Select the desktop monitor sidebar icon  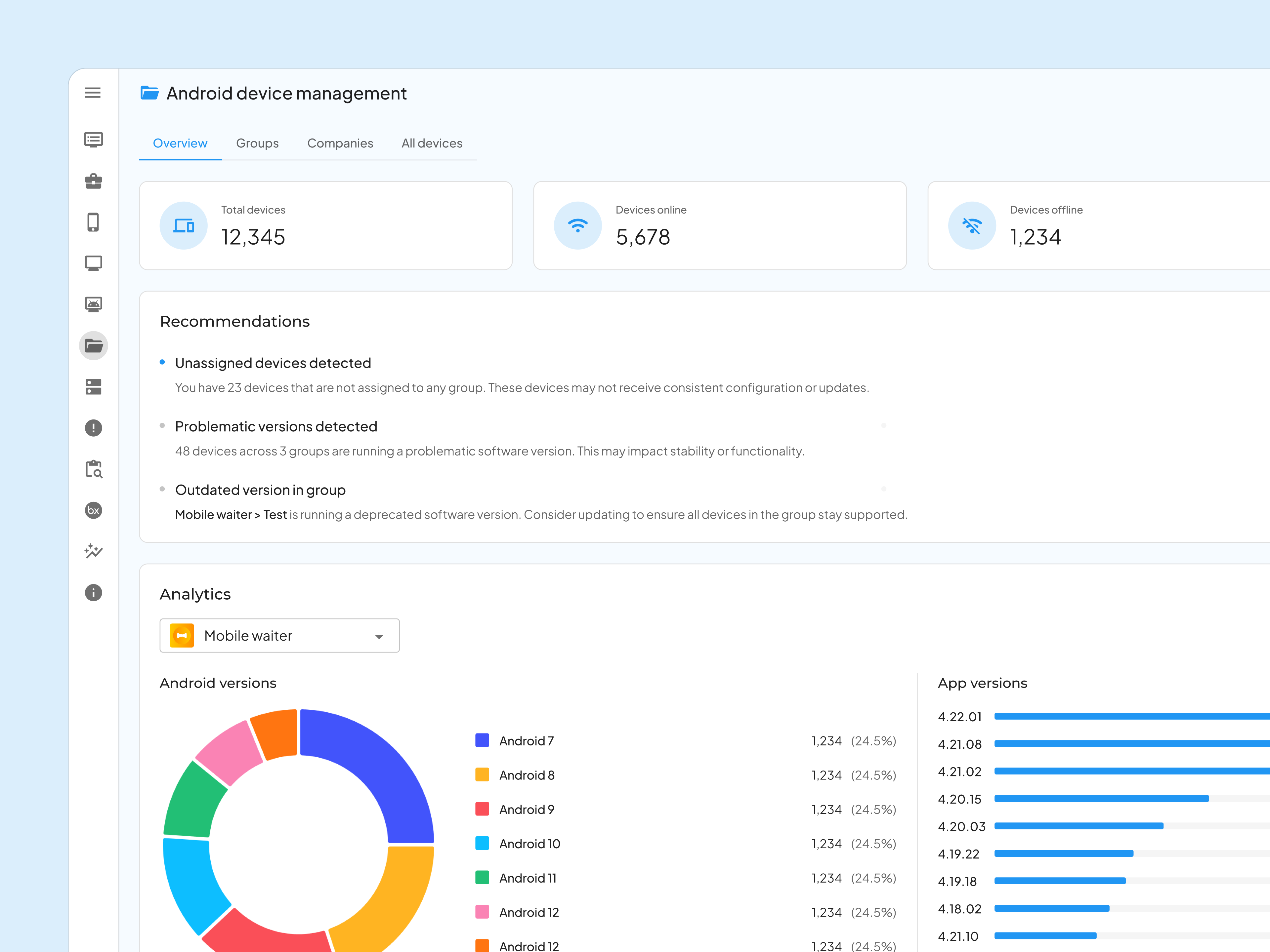(93, 263)
